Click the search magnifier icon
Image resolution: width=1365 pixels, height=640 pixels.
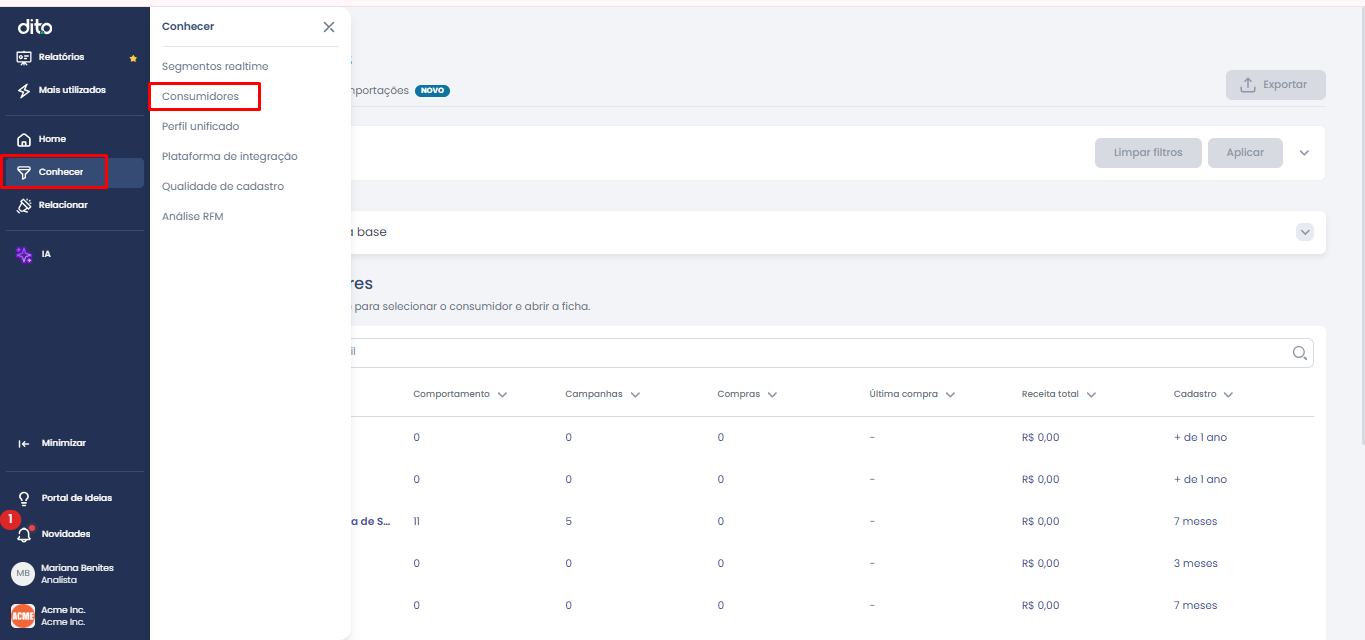tap(1300, 352)
